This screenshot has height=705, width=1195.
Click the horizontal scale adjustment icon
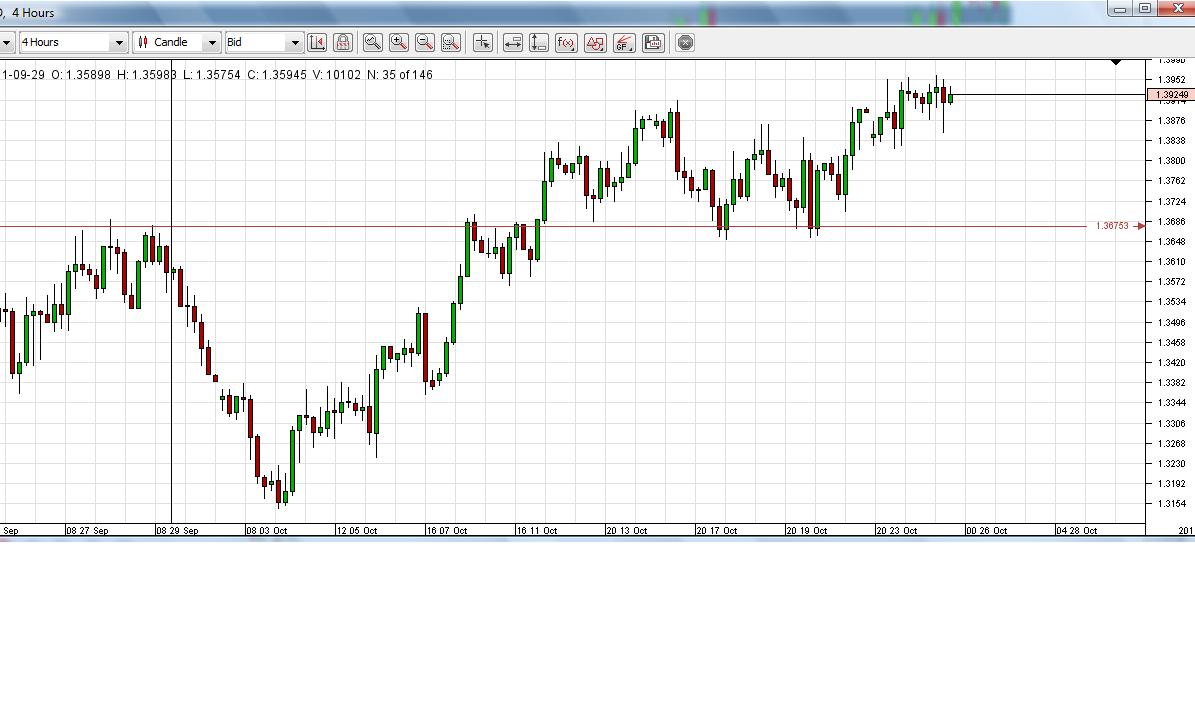(x=513, y=43)
